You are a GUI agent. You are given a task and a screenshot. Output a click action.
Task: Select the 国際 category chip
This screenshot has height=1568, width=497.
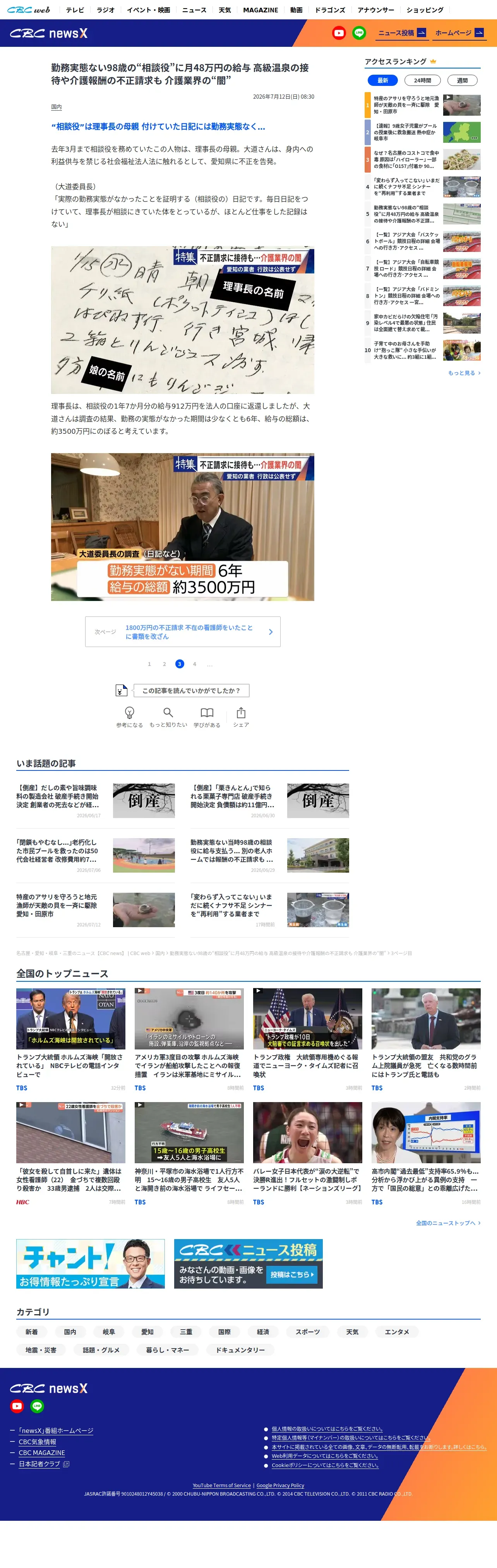225,1332
